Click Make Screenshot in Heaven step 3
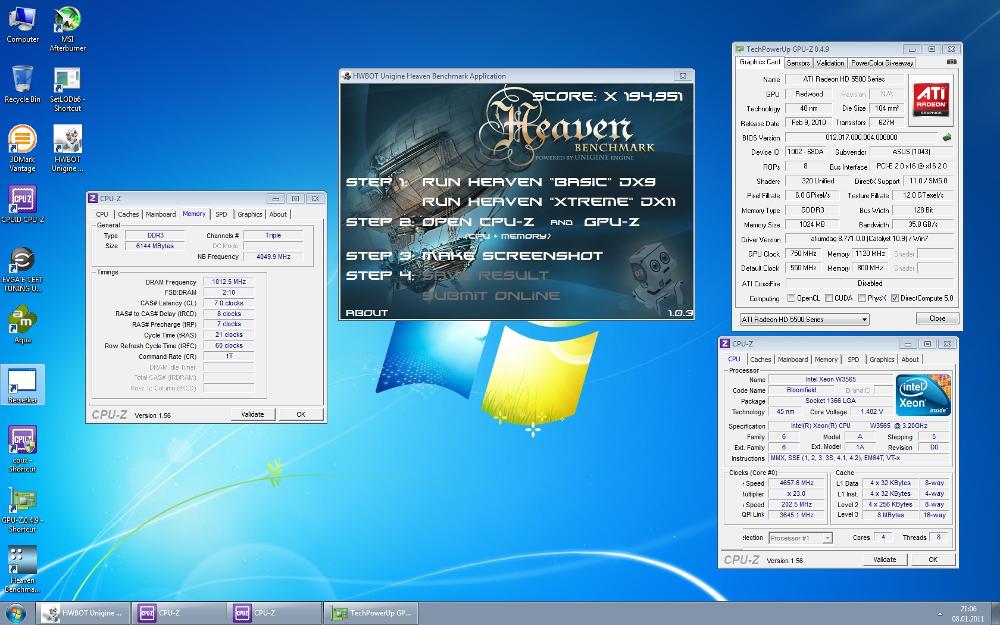This screenshot has height=625, width=1000. point(513,256)
